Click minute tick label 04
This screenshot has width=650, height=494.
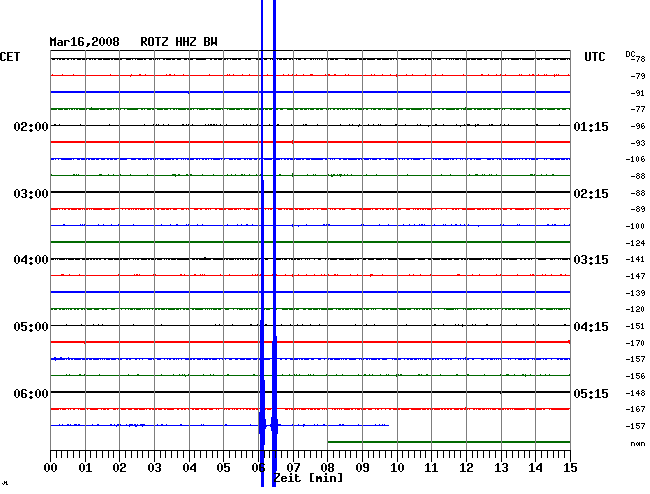point(189,468)
